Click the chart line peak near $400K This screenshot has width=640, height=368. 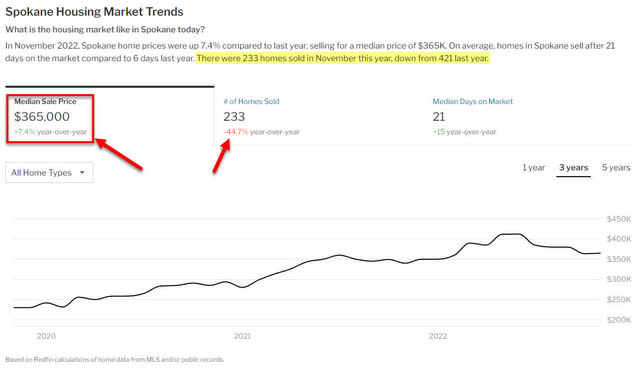coord(510,234)
